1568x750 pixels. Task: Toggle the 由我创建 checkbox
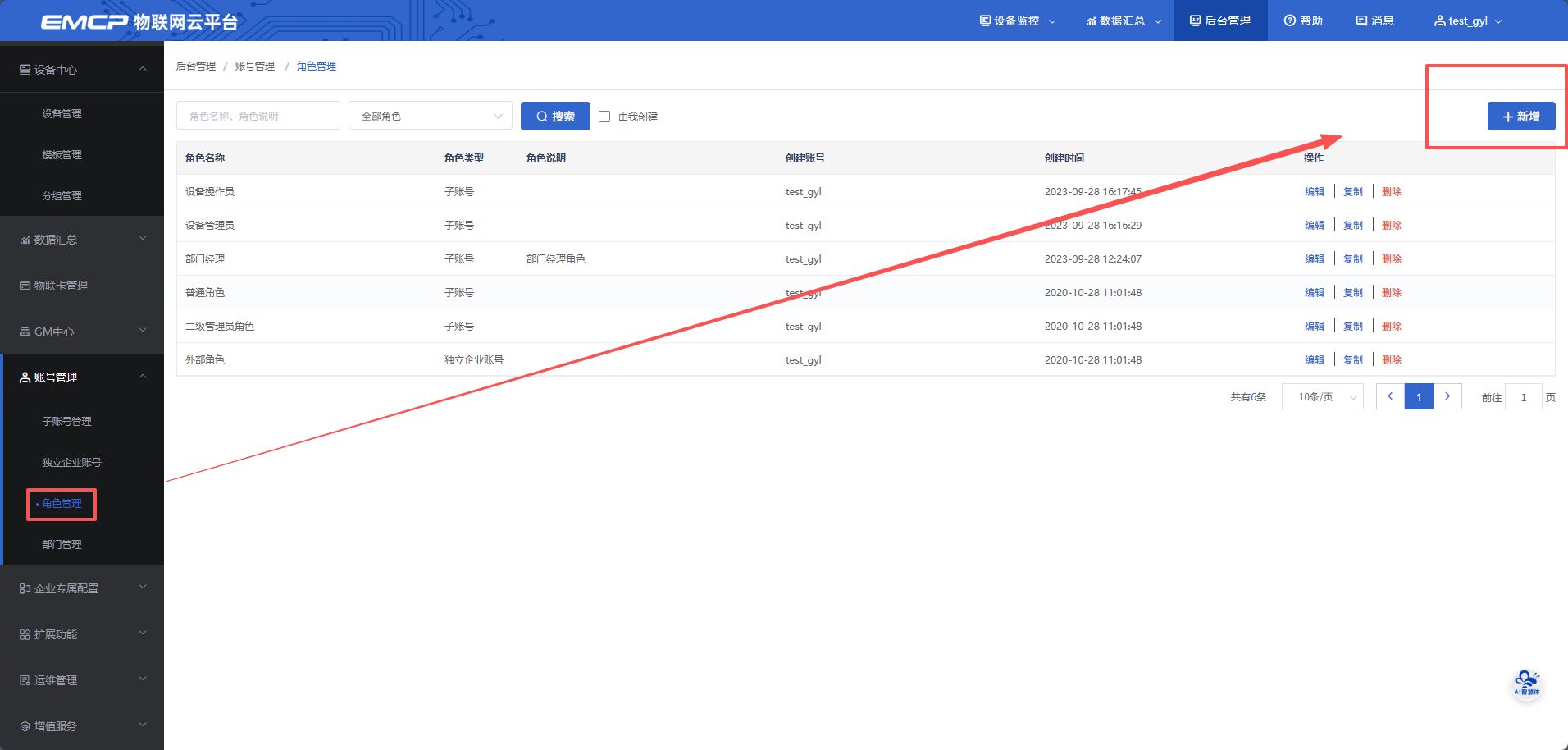604,117
